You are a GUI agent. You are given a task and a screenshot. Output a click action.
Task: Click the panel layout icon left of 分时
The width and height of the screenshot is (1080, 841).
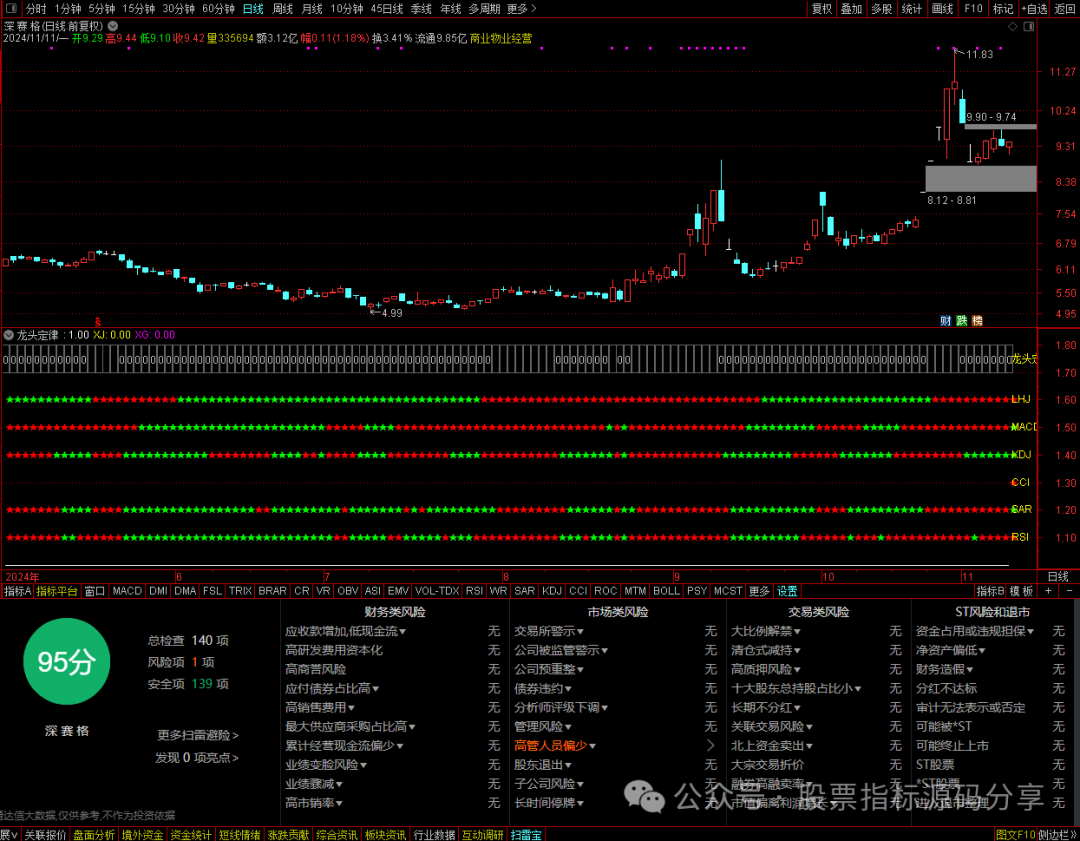[12, 8]
